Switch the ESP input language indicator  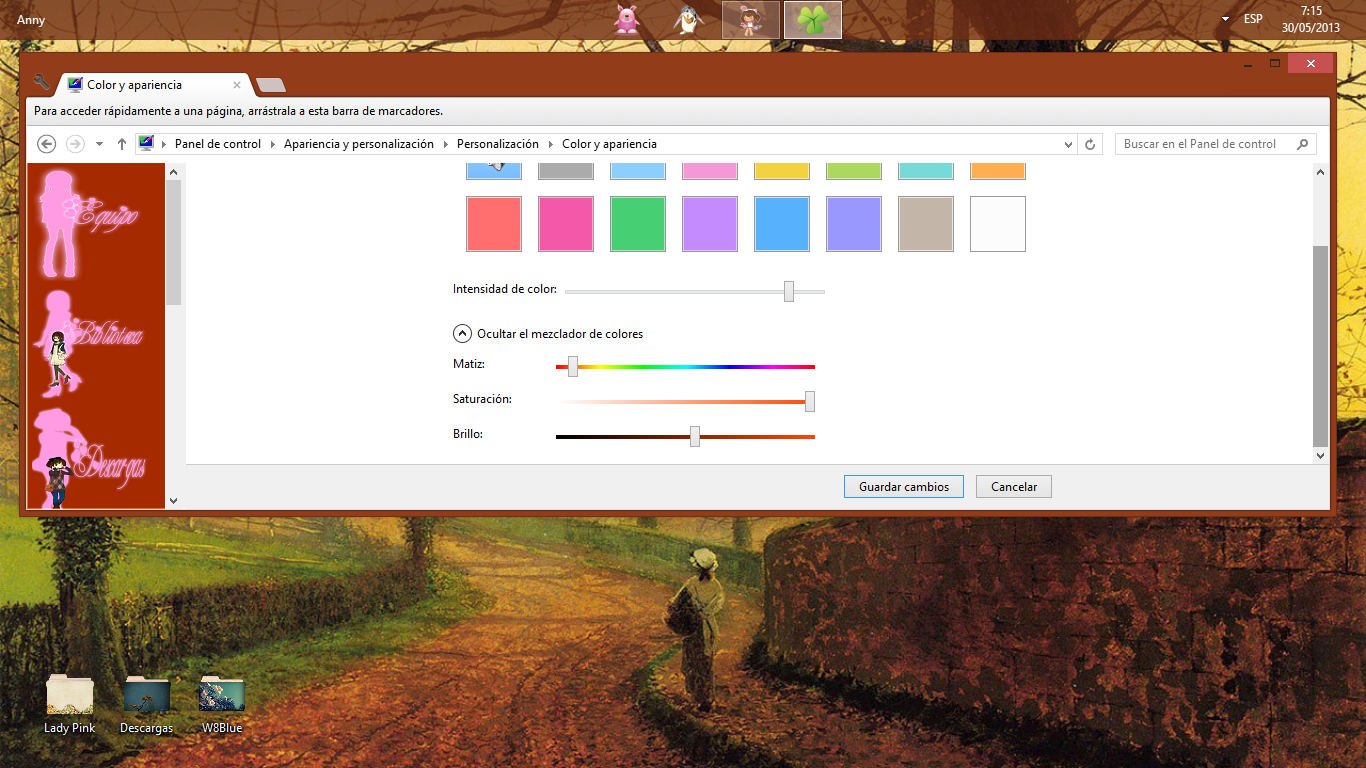coord(1253,19)
